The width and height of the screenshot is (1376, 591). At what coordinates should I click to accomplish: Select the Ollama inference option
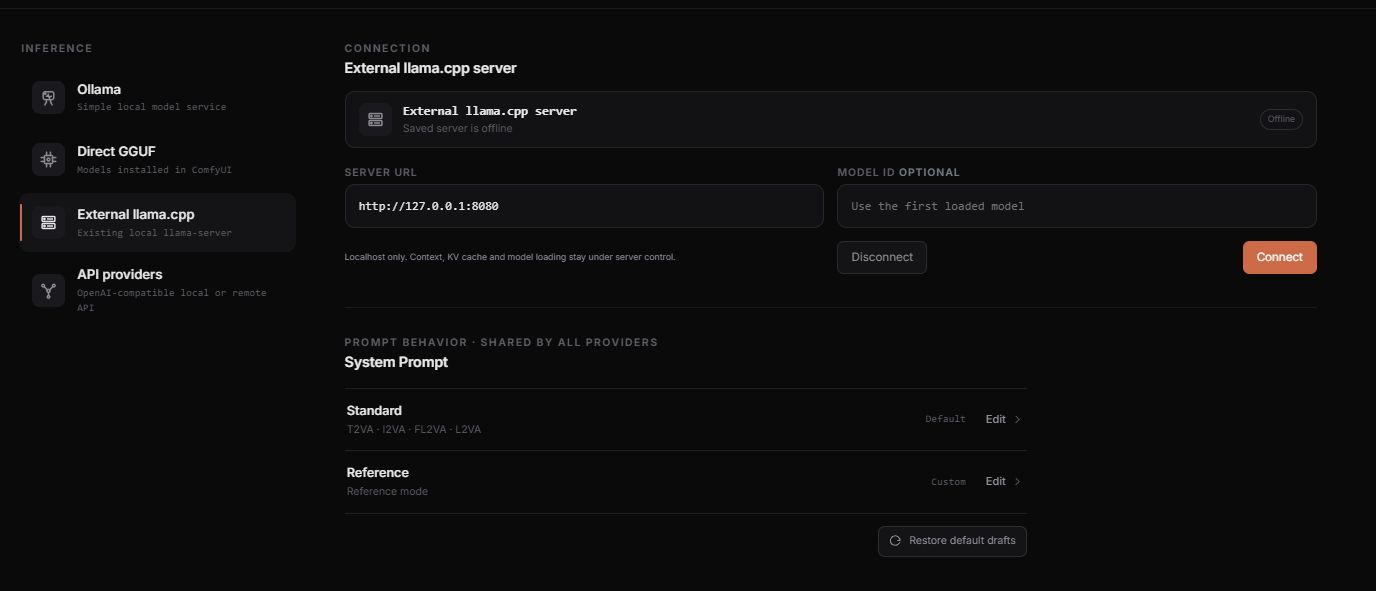click(158, 97)
